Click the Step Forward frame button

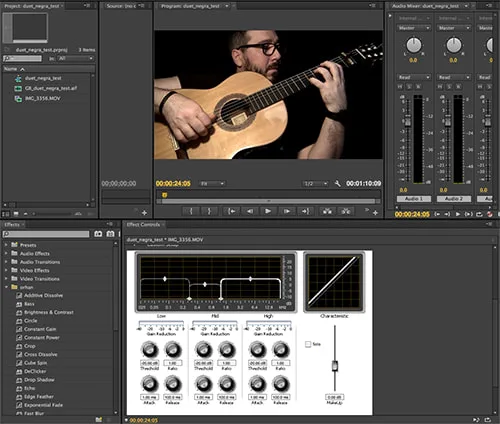click(286, 211)
